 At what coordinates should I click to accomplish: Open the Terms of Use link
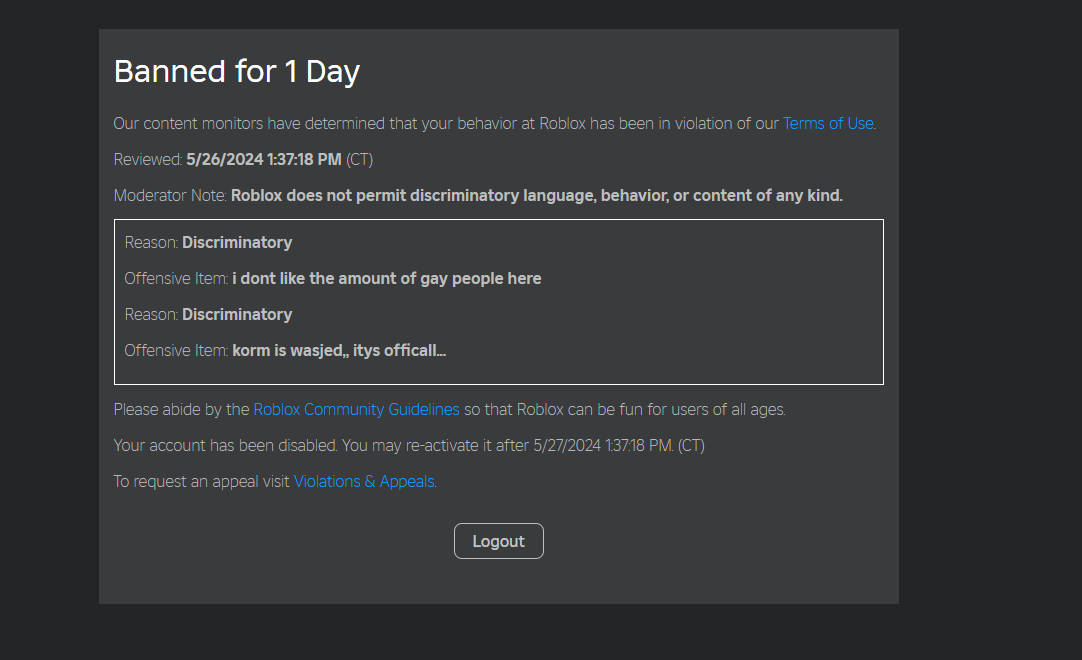pyautogui.click(x=828, y=124)
